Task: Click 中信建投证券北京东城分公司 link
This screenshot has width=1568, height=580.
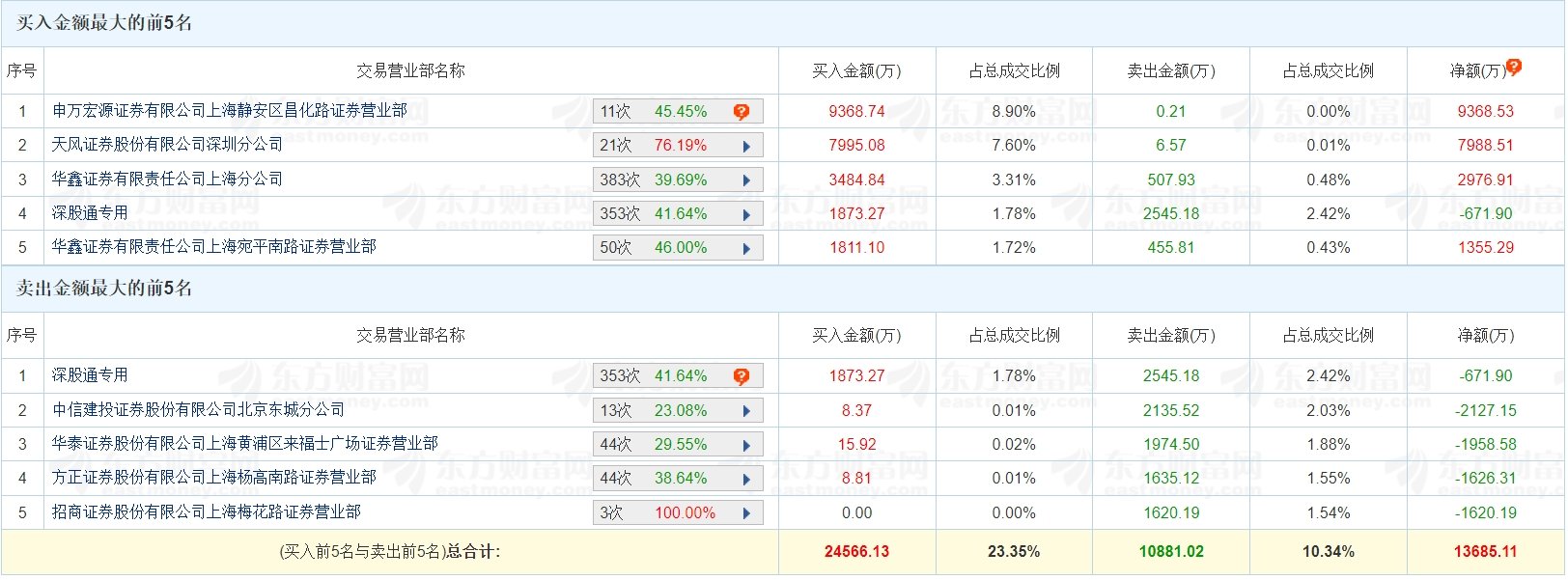Action: (198, 410)
